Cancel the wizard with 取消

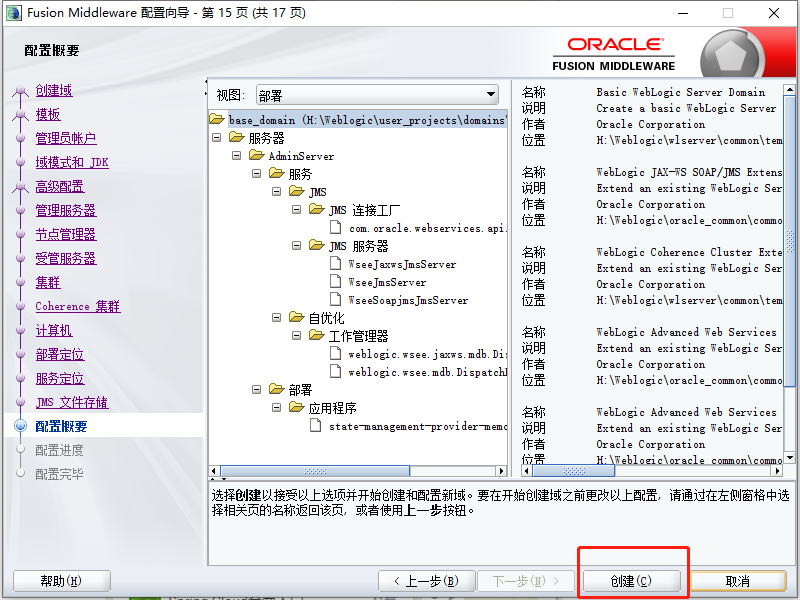[x=738, y=581]
